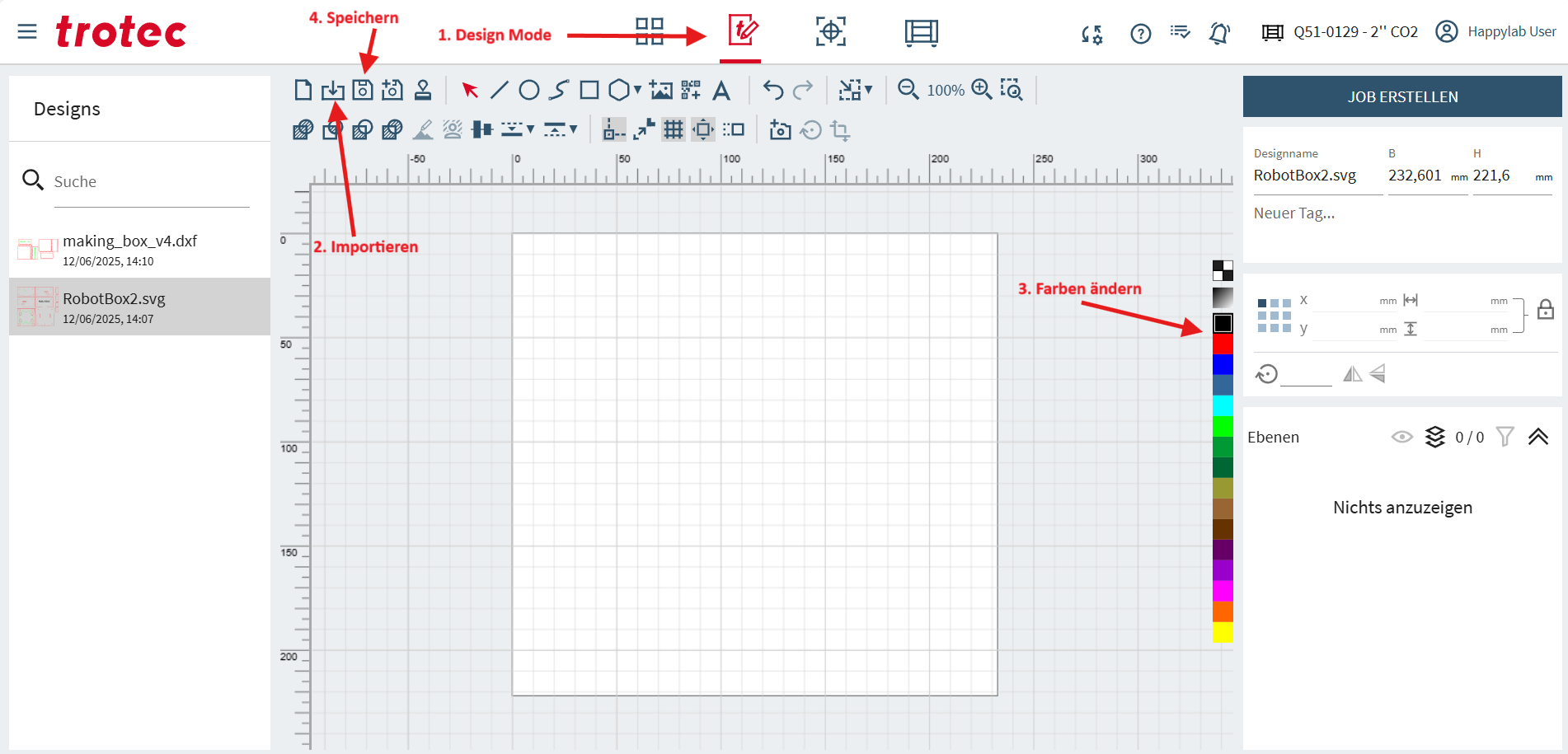The height and width of the screenshot is (754, 1568).
Task: Toggle layer visibility eye in Ebenen
Action: (1401, 437)
